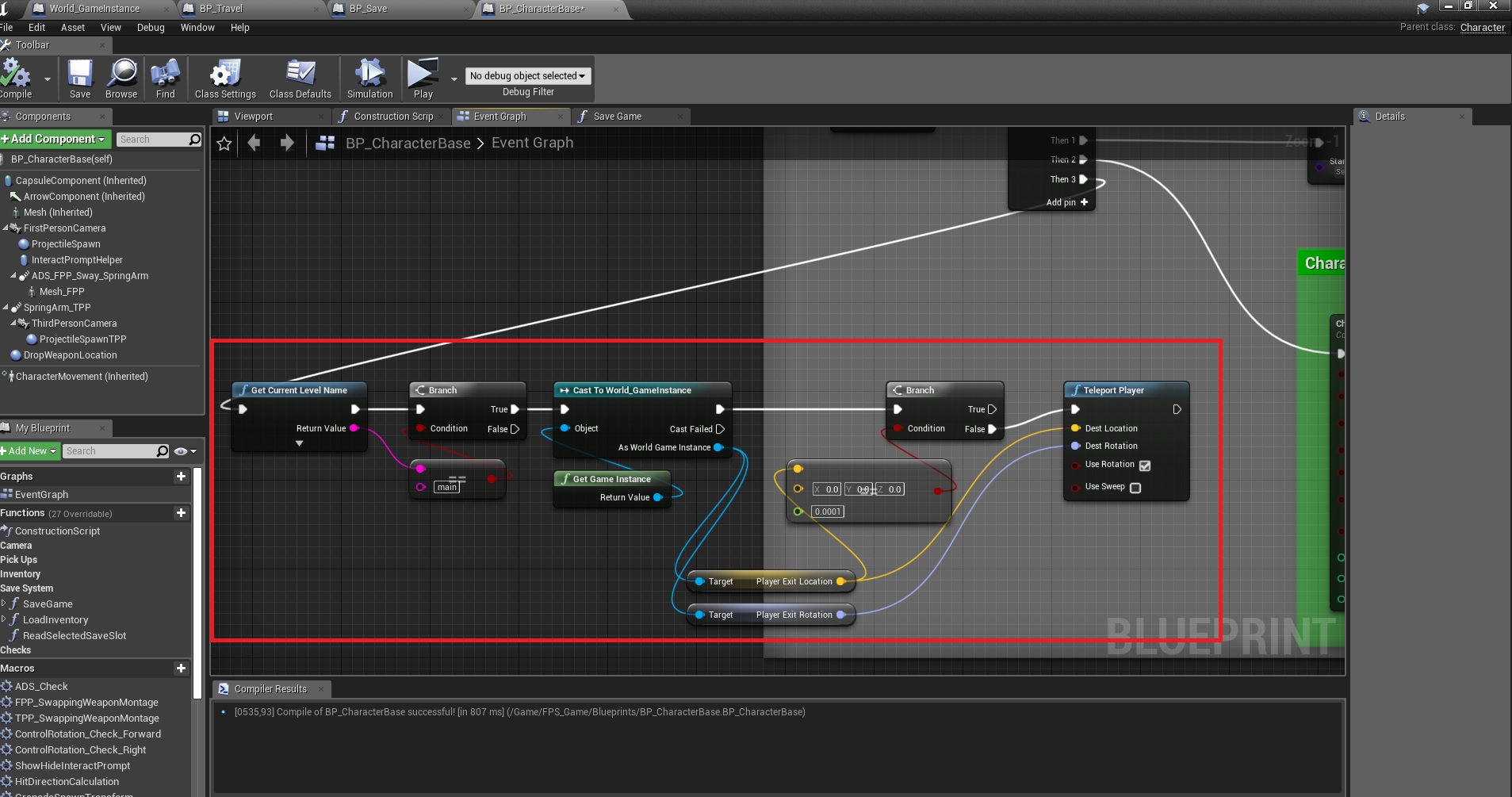Screen dimensions: 1512x797
Task: Uncheck Use Rotation on Teleport Player
Action: pos(1145,466)
